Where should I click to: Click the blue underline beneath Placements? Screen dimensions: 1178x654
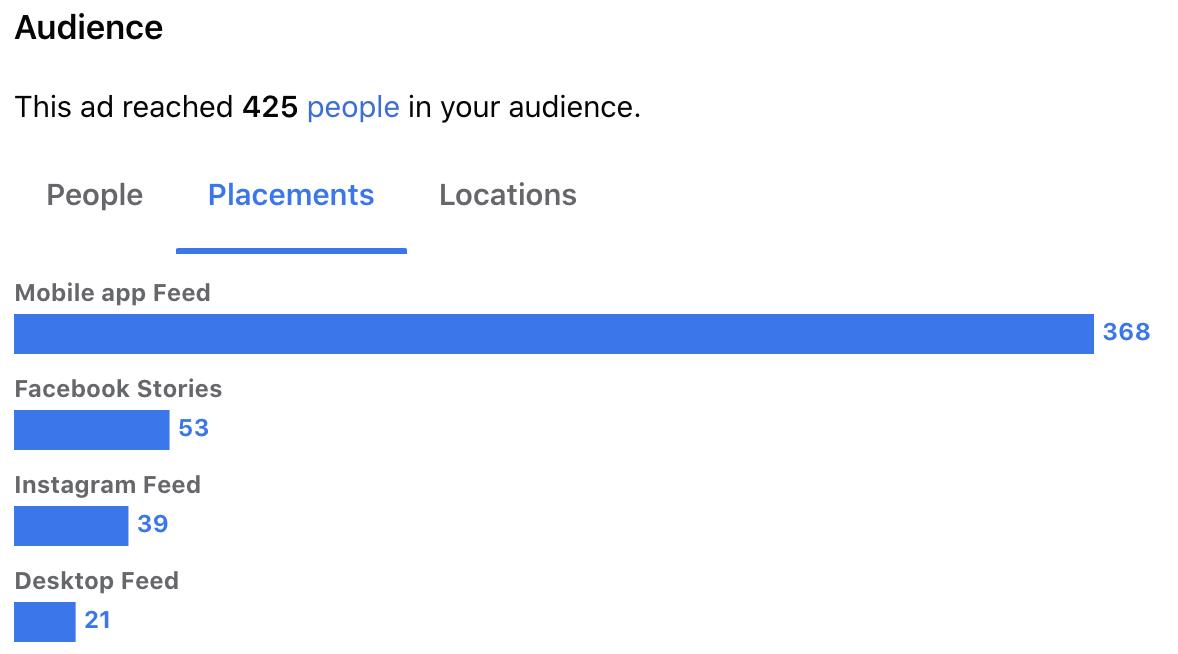pyautogui.click(x=291, y=251)
